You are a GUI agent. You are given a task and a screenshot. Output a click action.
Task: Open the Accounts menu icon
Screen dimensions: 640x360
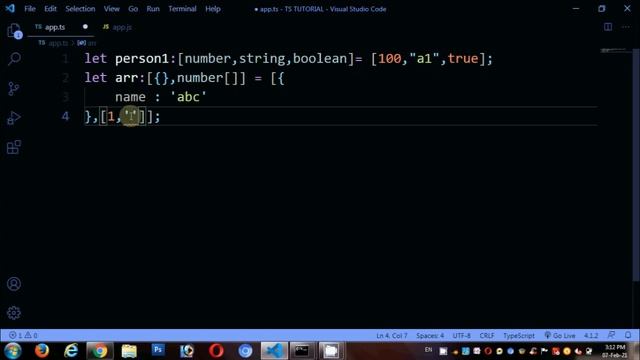pyautogui.click(x=14, y=284)
